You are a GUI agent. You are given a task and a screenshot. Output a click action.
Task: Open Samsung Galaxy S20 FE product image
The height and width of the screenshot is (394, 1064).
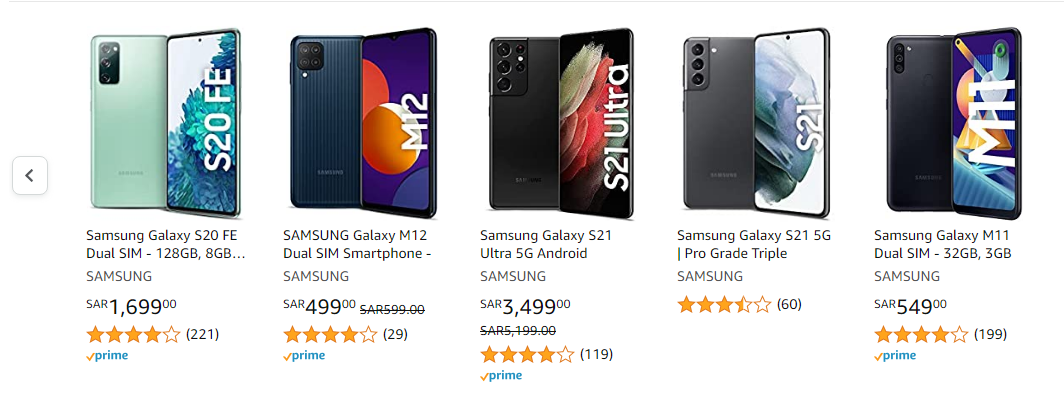[166, 124]
